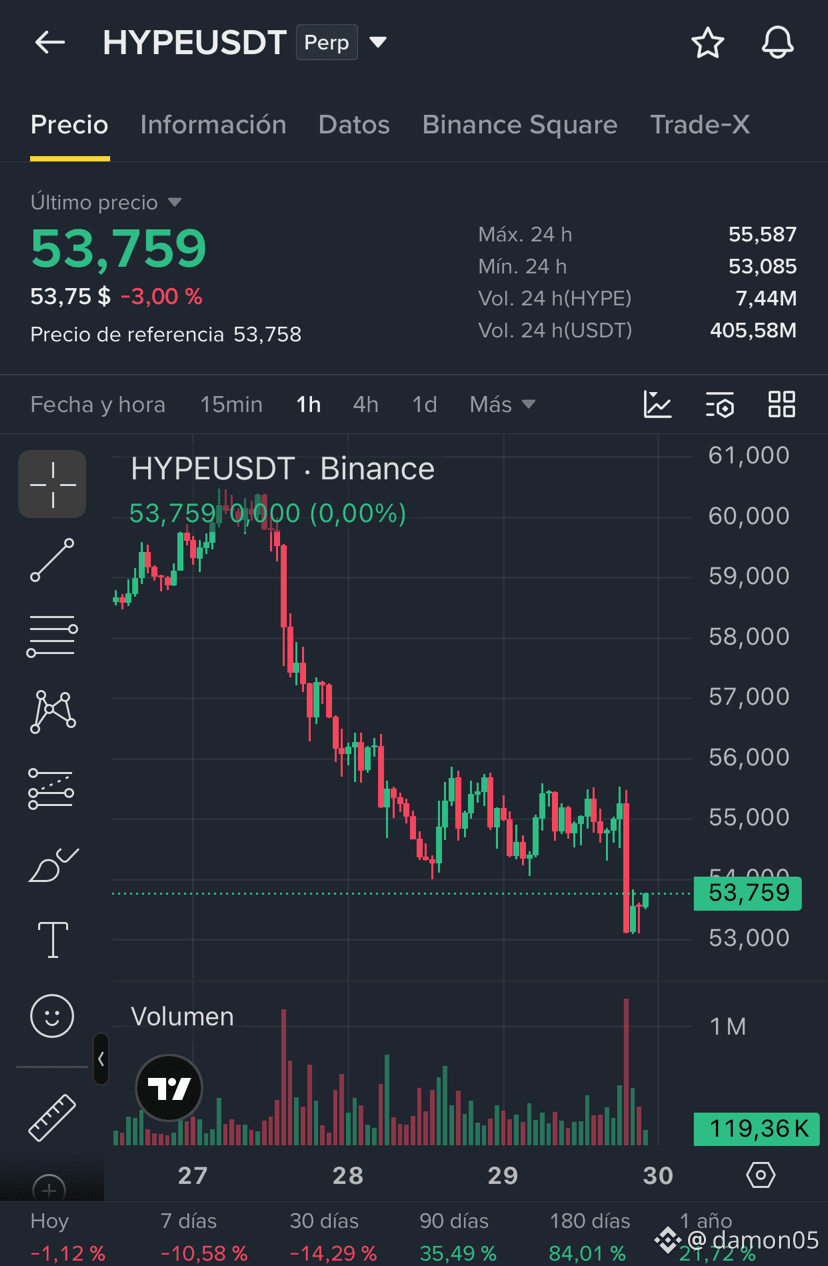Select the horizontal lines Fibonacci tool
The height and width of the screenshot is (1266, 828).
[x=52, y=636]
